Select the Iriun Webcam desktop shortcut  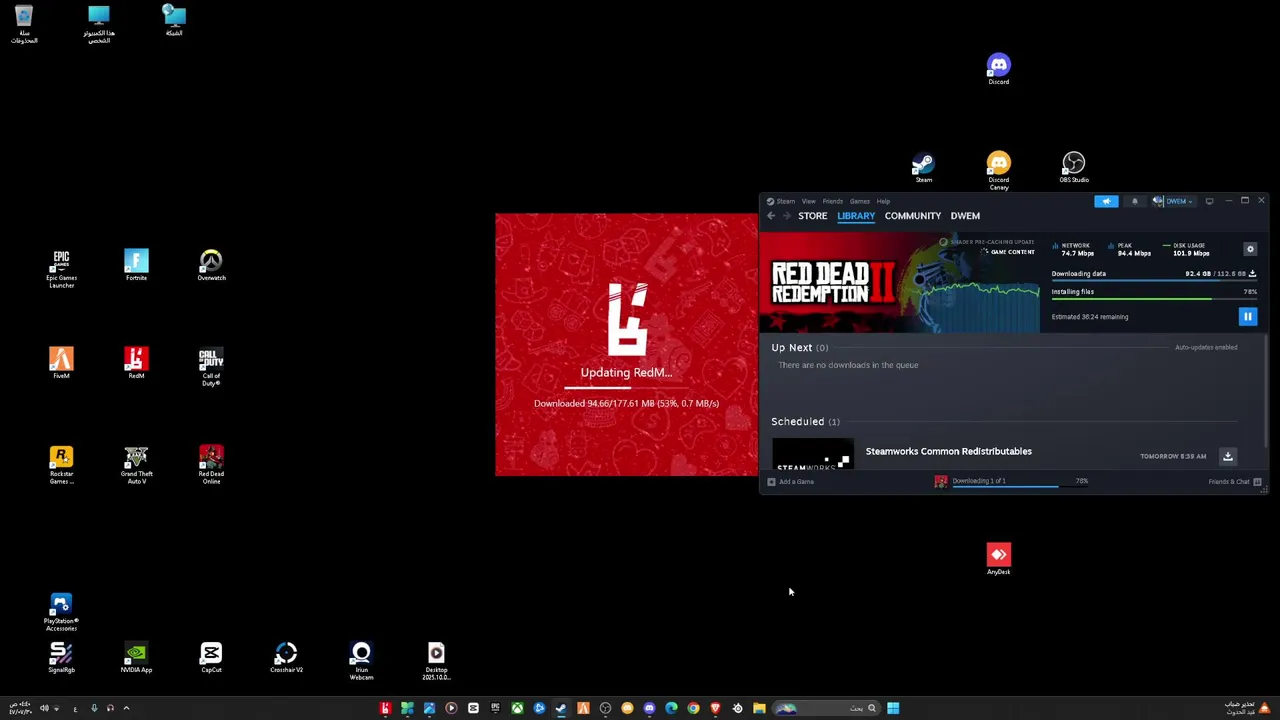pos(361,662)
